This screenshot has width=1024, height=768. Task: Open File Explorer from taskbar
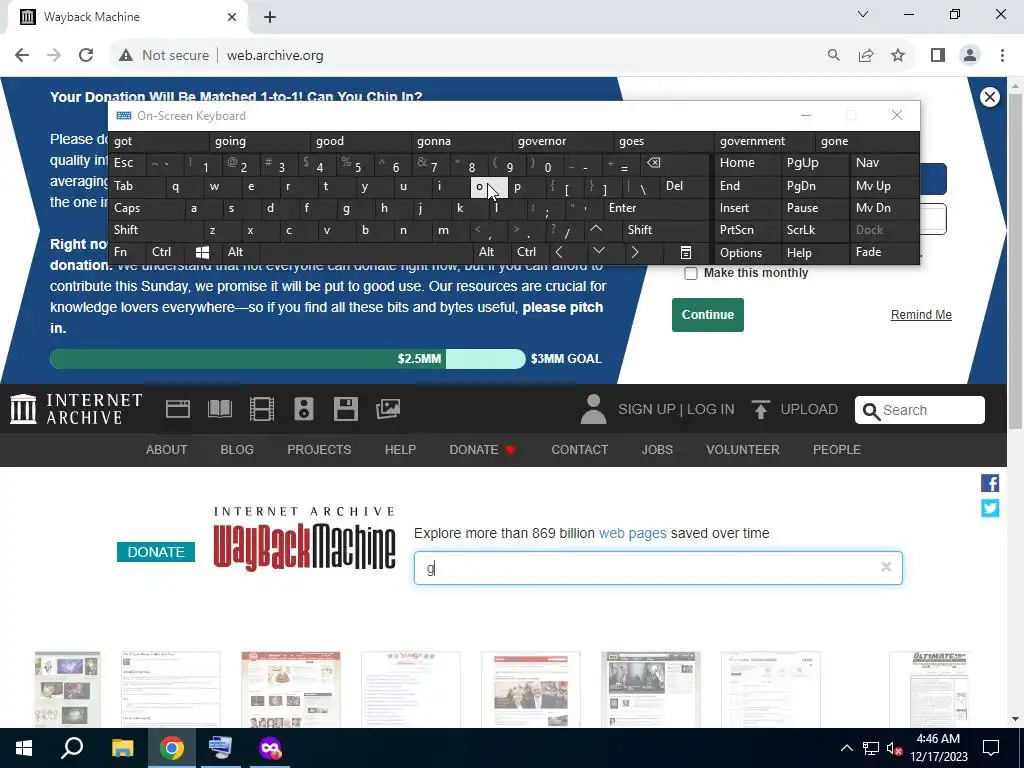pos(122,748)
